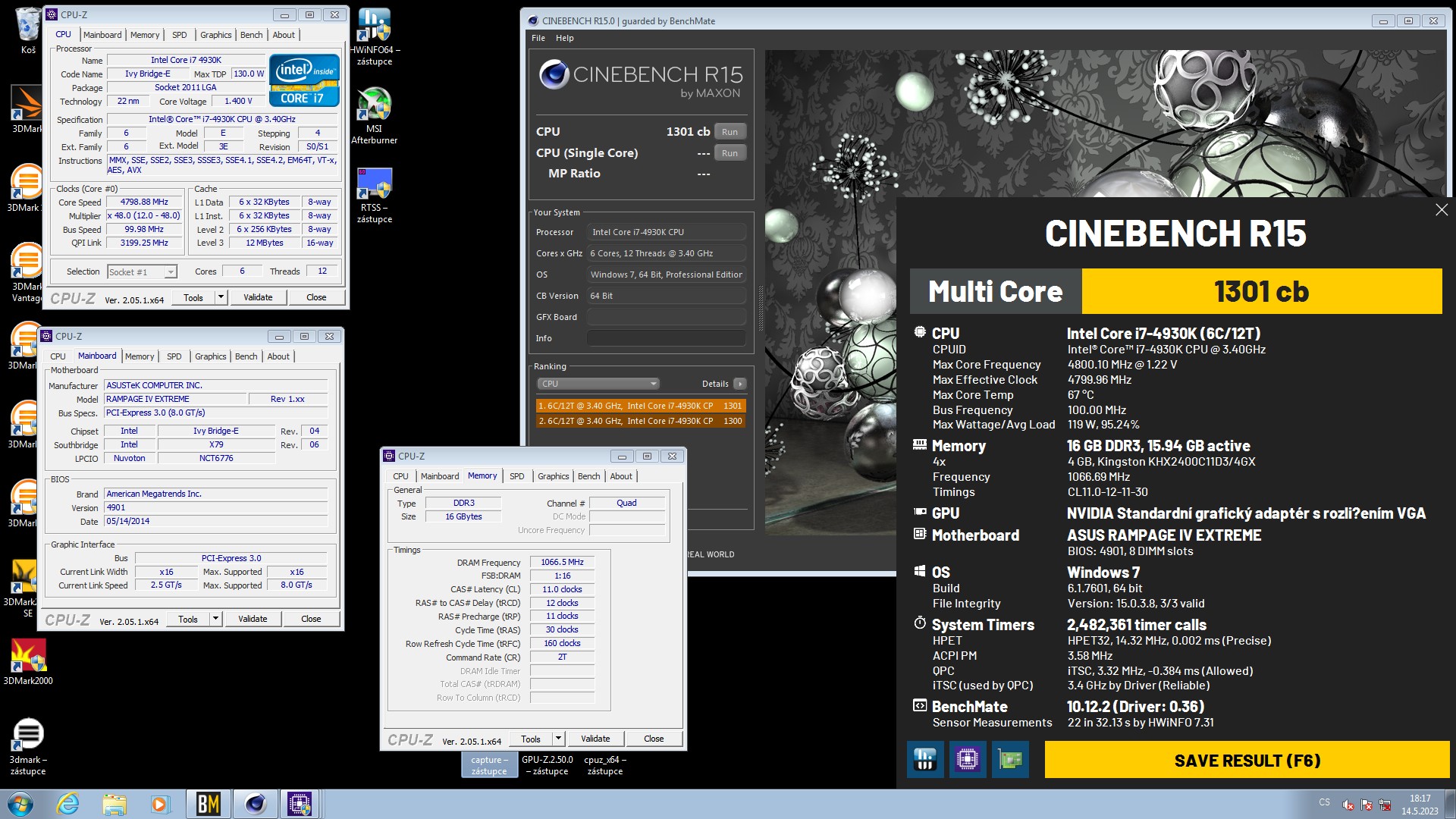The width and height of the screenshot is (1456, 819).
Task: Open the Cinebench Ranking CPU dropdown
Action: tap(598, 384)
